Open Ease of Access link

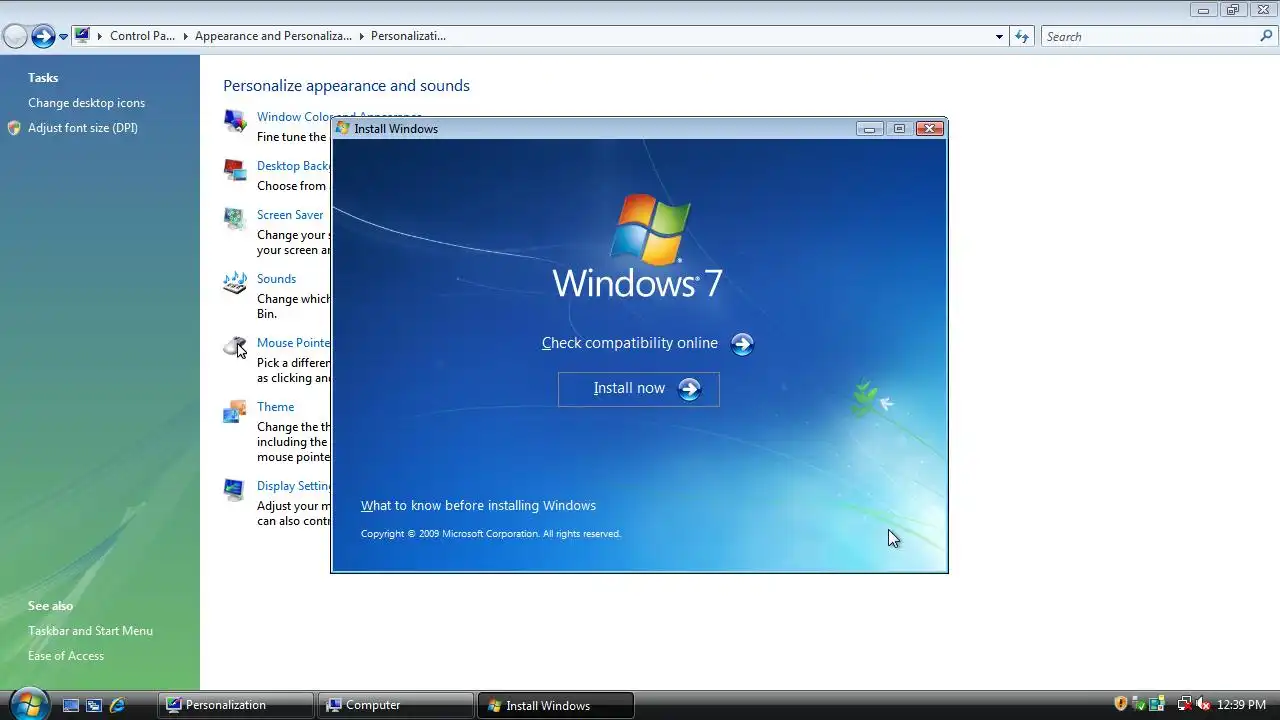(x=66, y=656)
